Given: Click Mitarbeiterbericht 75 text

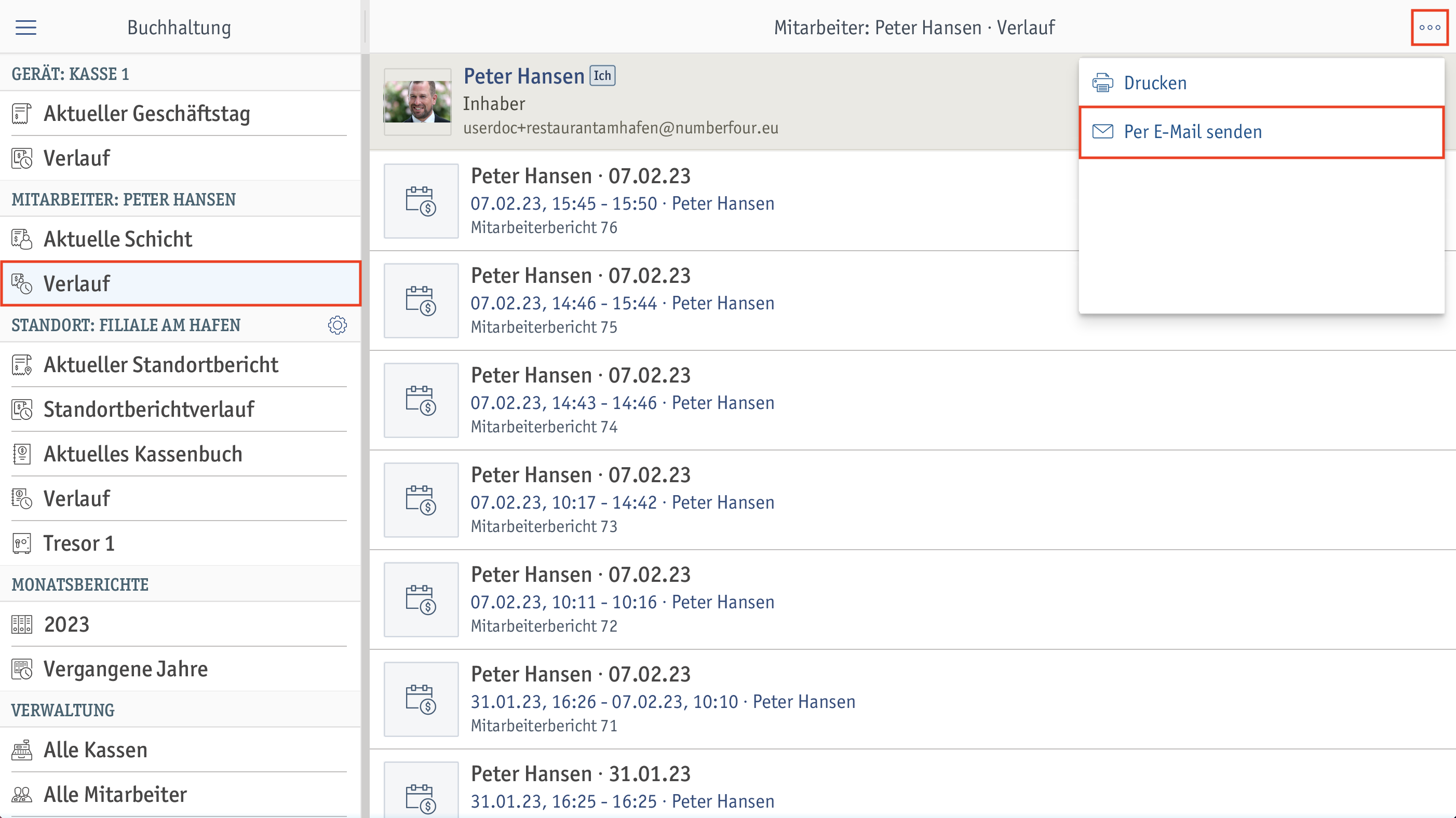Looking at the screenshot, I should pyautogui.click(x=544, y=327).
